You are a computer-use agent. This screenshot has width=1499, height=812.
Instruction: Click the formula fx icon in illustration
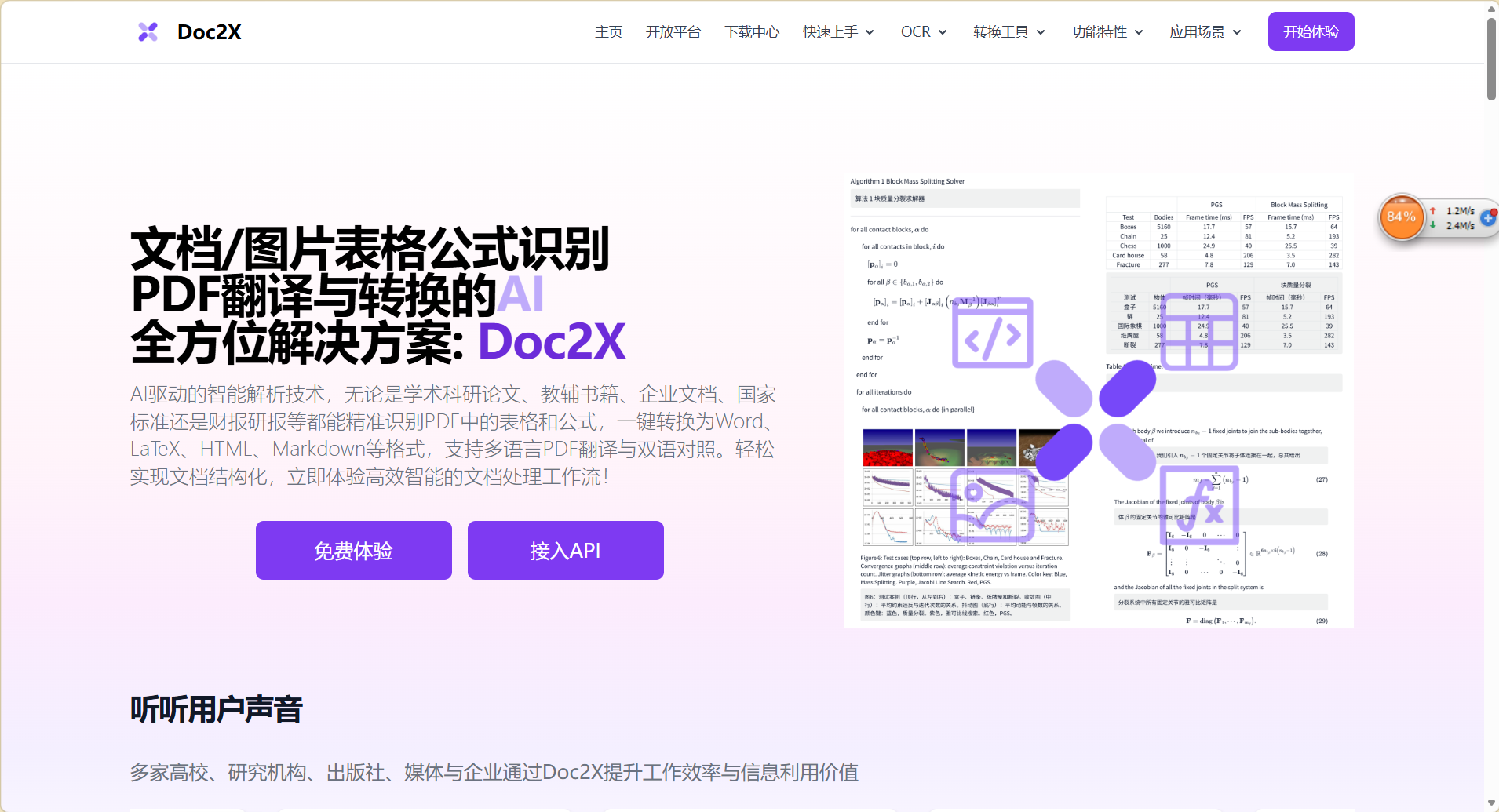[1199, 505]
